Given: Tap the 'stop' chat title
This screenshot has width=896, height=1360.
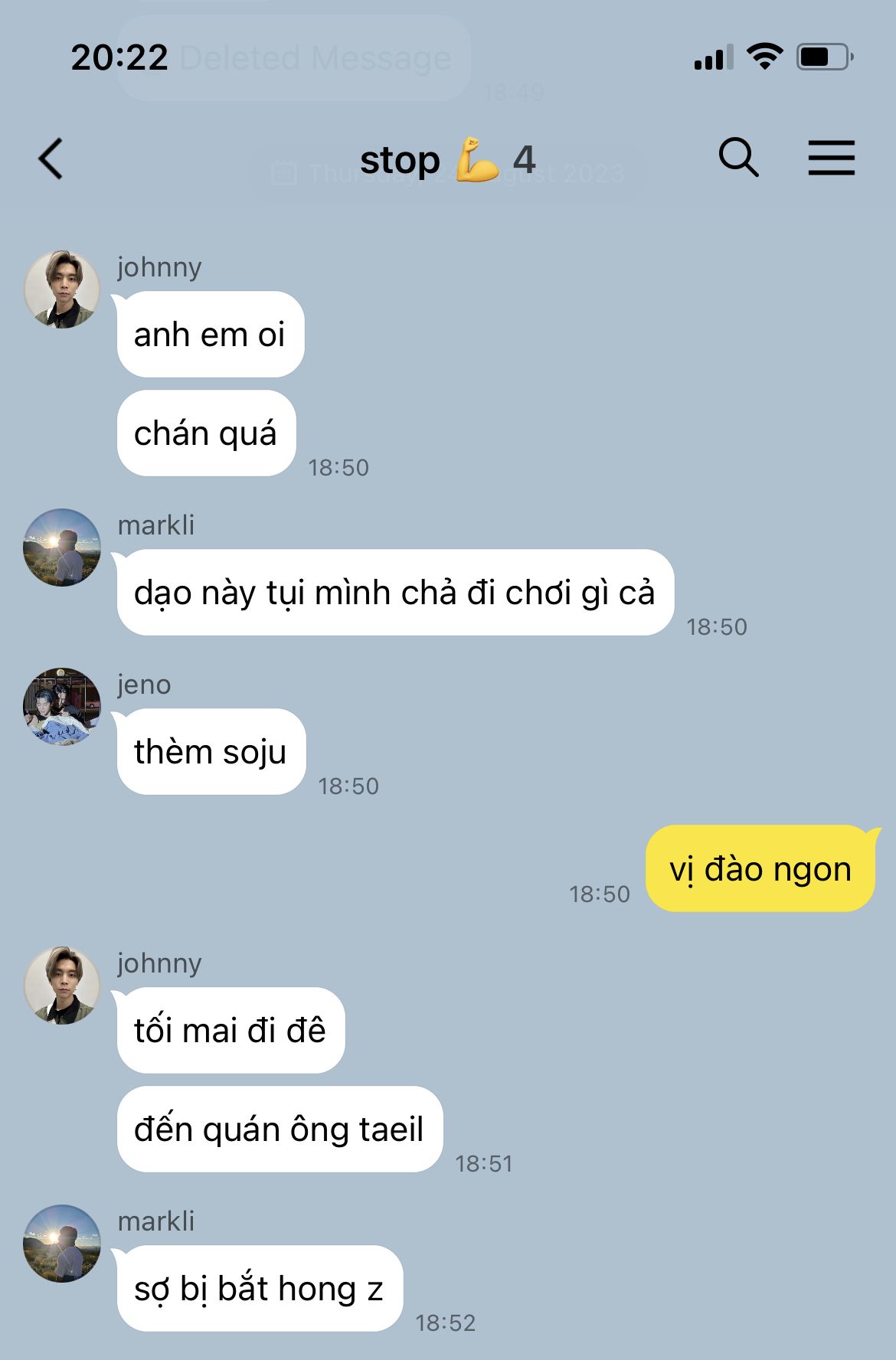Looking at the screenshot, I should coord(400,160).
